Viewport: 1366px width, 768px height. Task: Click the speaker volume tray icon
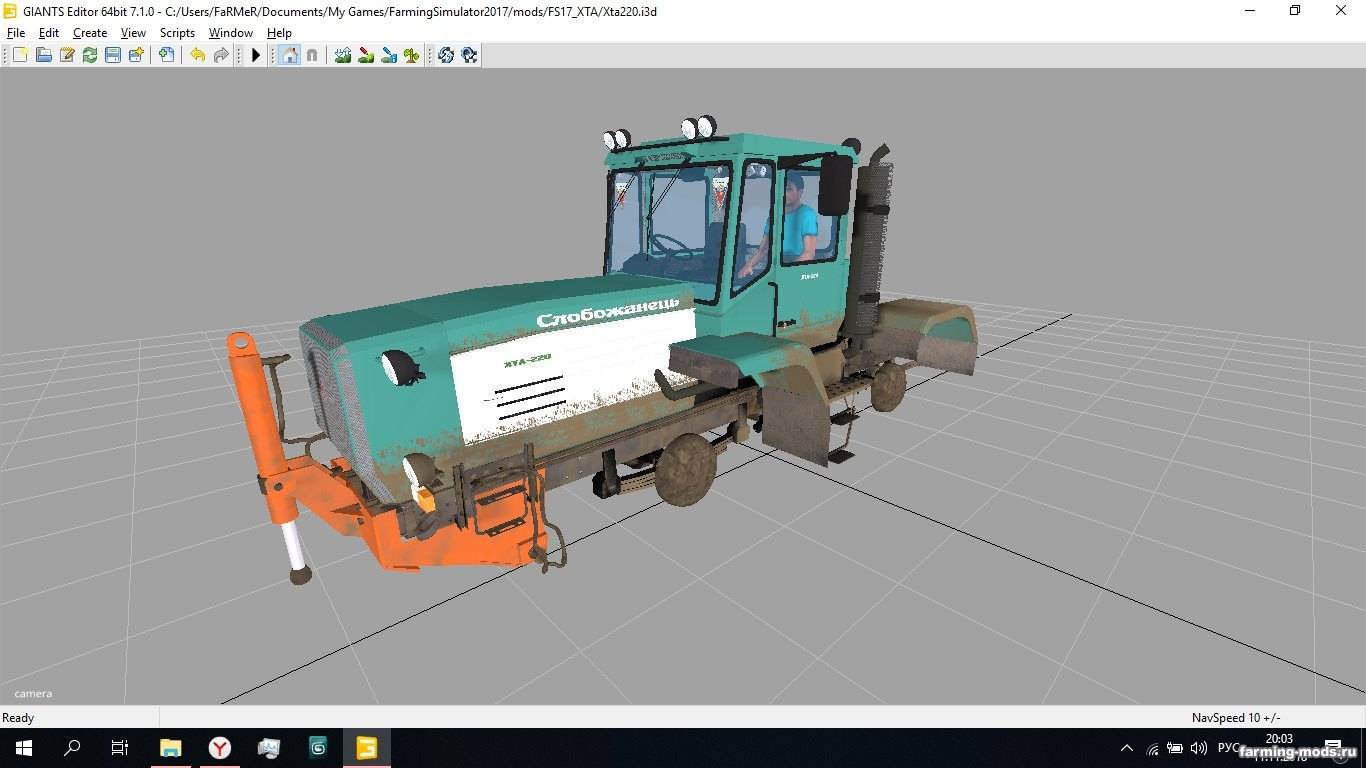point(1199,748)
